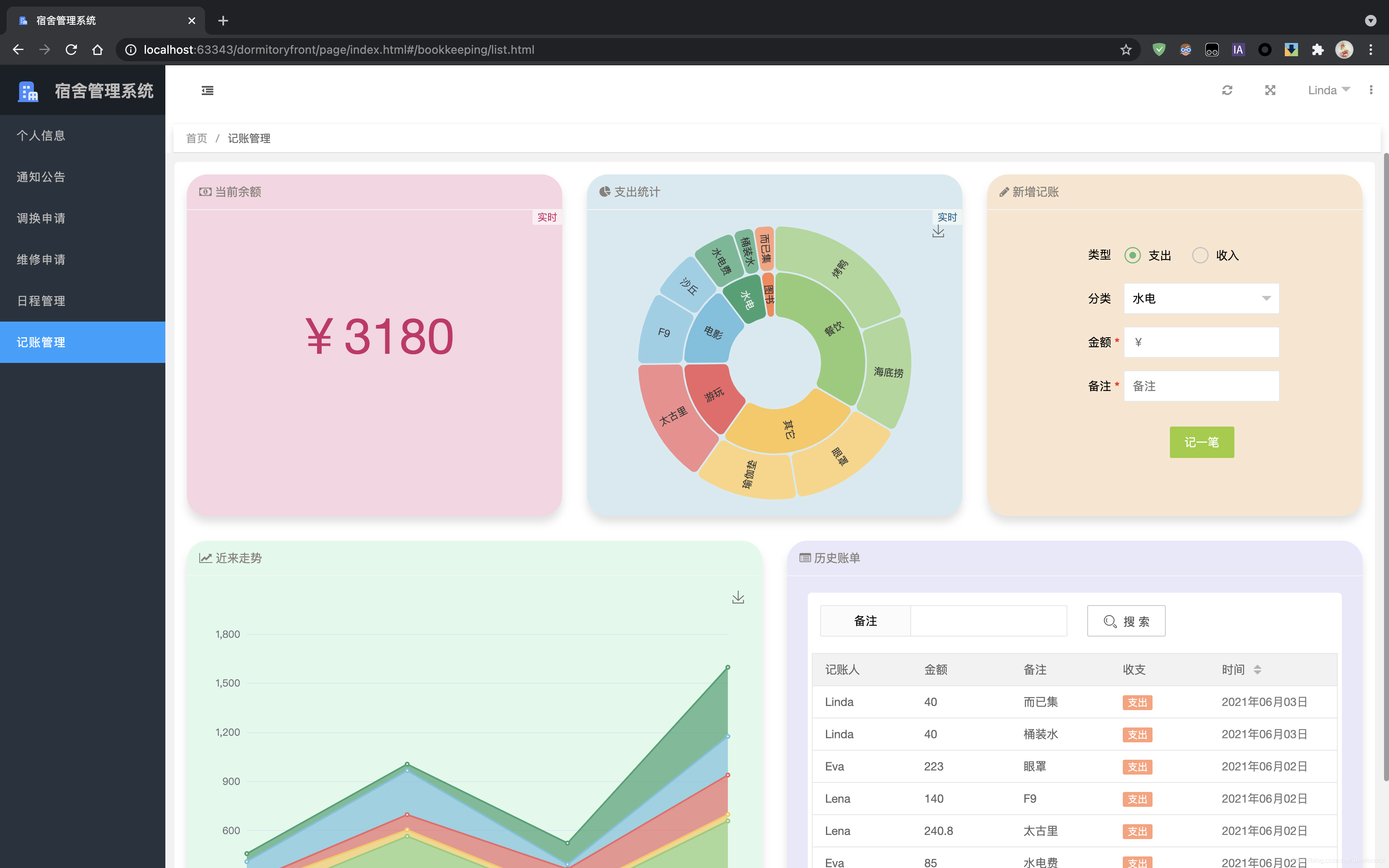Open 日程管理 in the sidebar
The height and width of the screenshot is (868, 1389).
point(41,301)
